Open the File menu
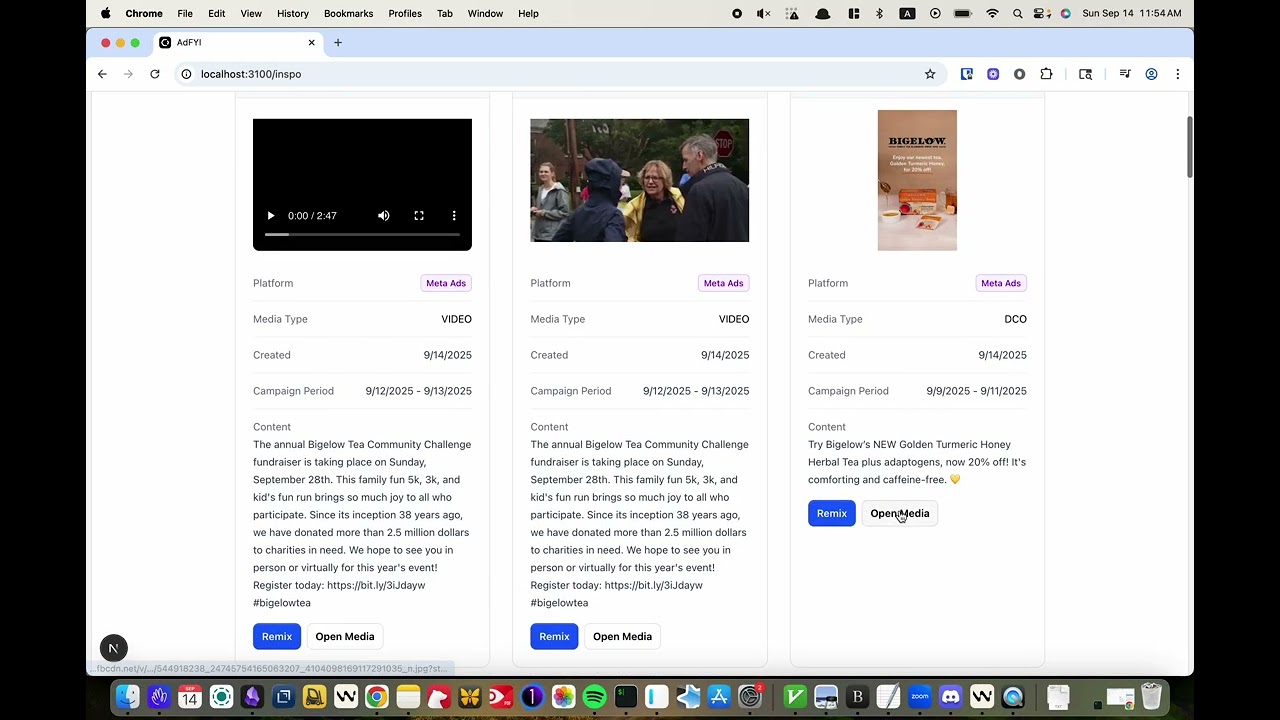Screen dimensions: 1280x720 [185, 13]
